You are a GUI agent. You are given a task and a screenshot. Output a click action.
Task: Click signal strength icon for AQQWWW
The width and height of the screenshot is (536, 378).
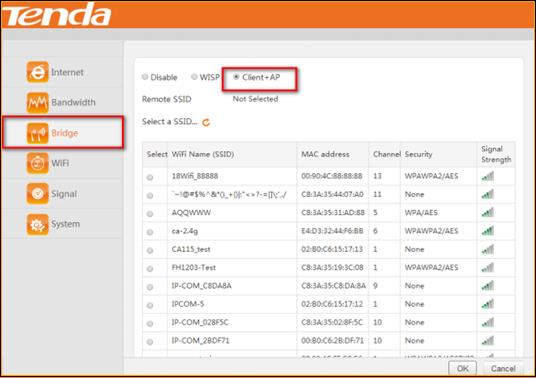[x=488, y=213]
